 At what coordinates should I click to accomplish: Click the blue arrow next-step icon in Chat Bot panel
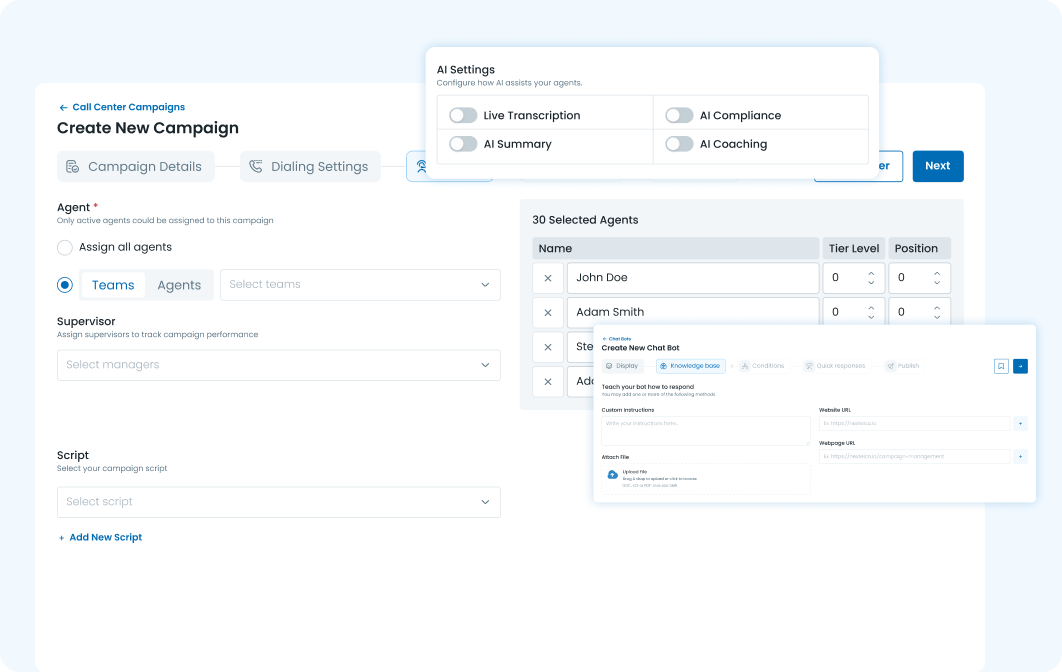pyautogui.click(x=1020, y=366)
